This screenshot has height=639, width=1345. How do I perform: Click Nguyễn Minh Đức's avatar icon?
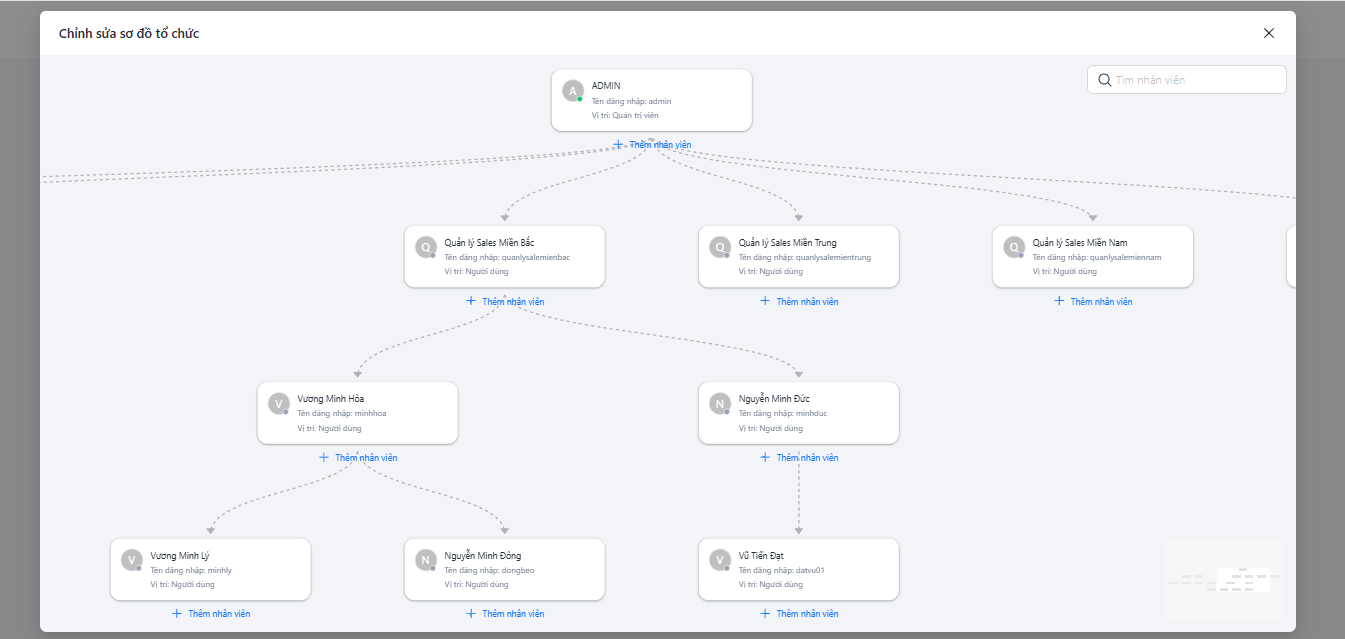pyautogui.click(x=720, y=404)
